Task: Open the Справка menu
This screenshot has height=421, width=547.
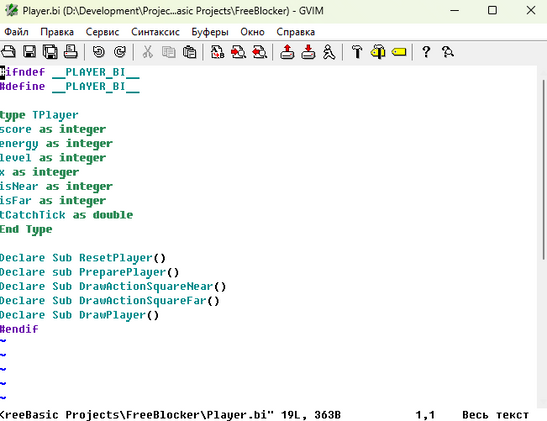Action: 295,32
